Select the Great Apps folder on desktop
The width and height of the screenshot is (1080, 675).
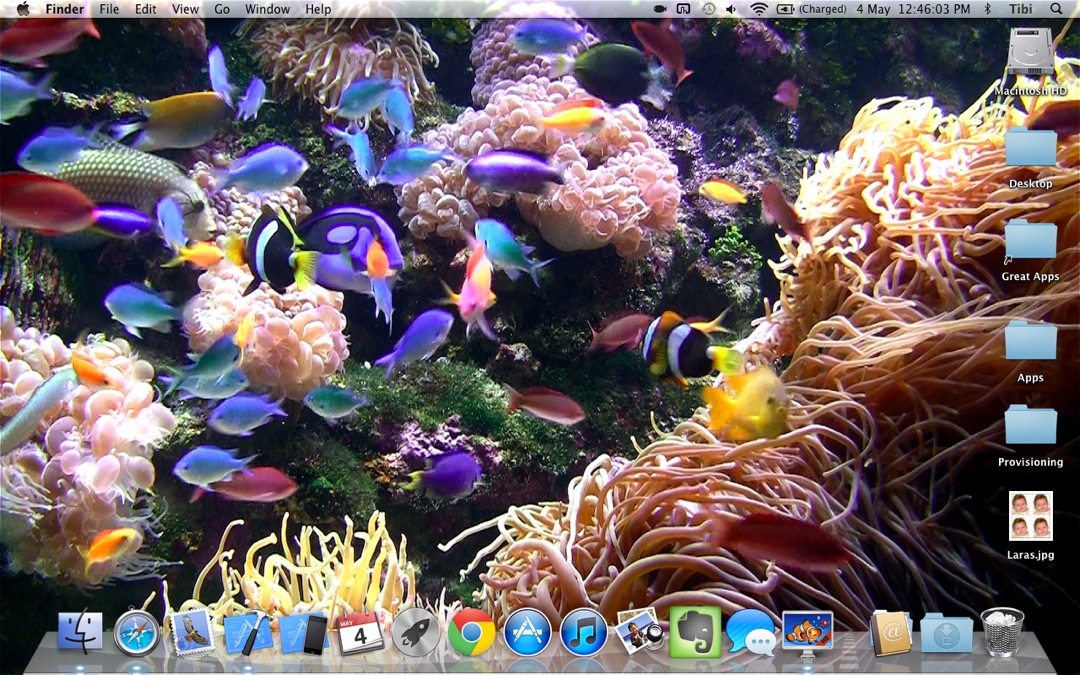1030,242
